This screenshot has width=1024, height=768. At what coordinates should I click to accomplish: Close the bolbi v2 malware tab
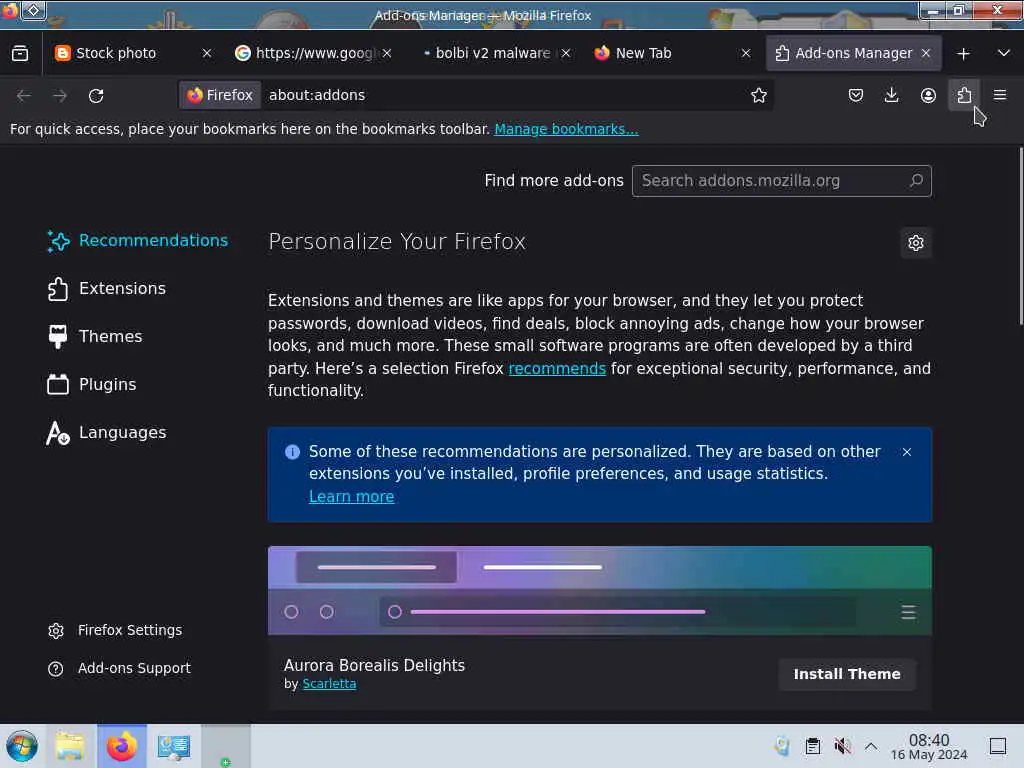click(x=566, y=54)
